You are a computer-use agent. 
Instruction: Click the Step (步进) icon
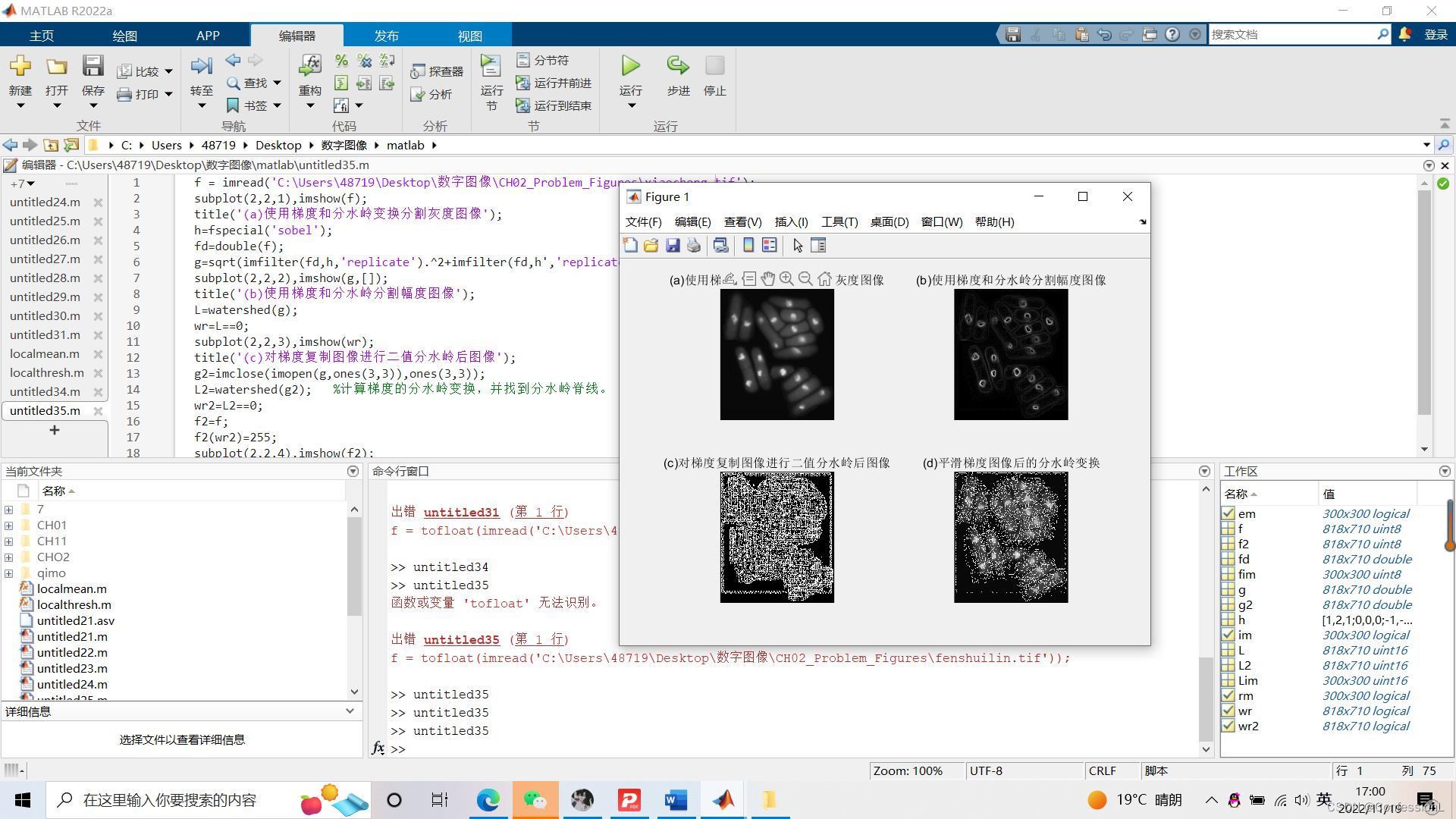(678, 67)
